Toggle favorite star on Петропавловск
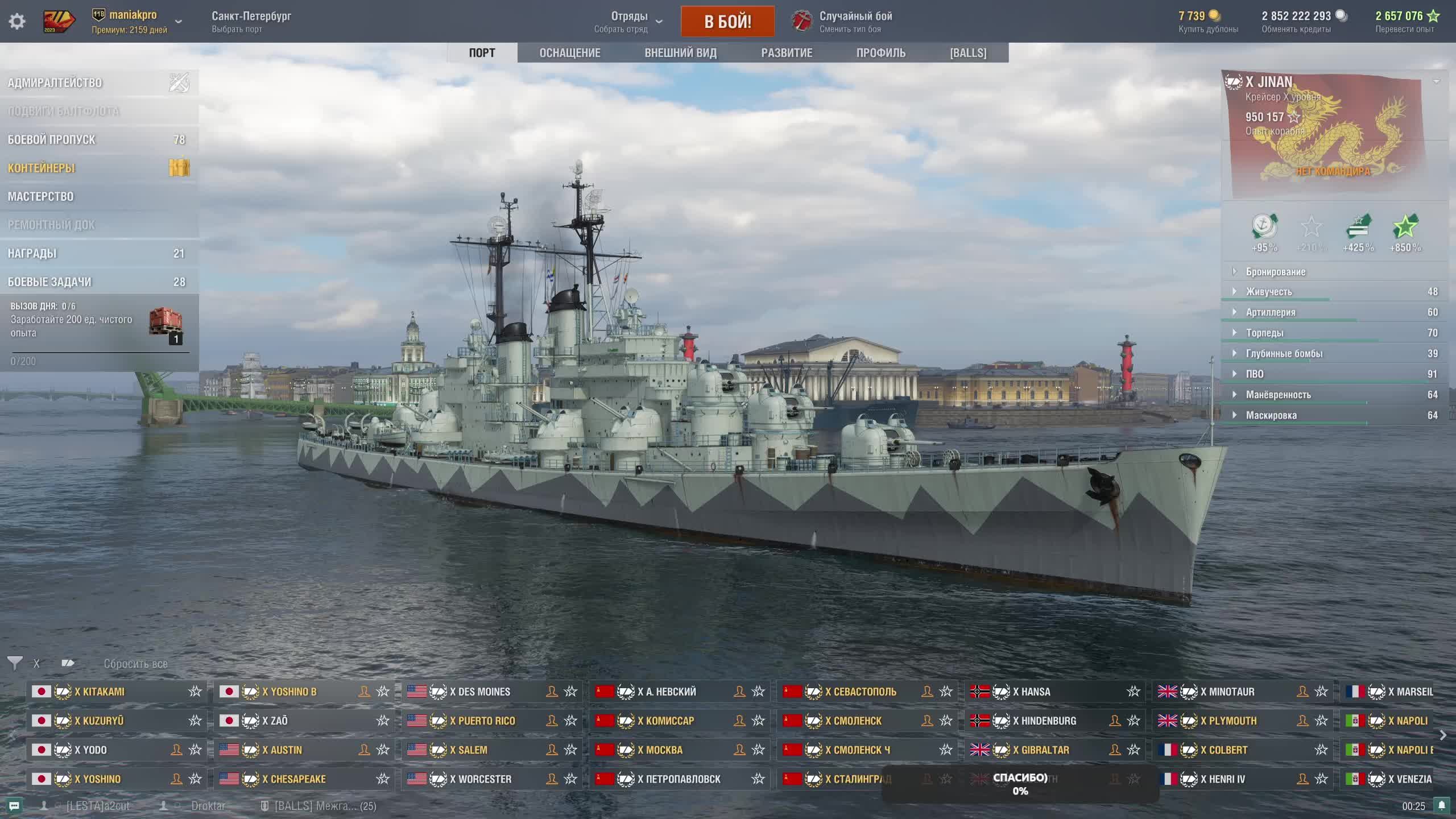This screenshot has height=819, width=1456. [758, 779]
